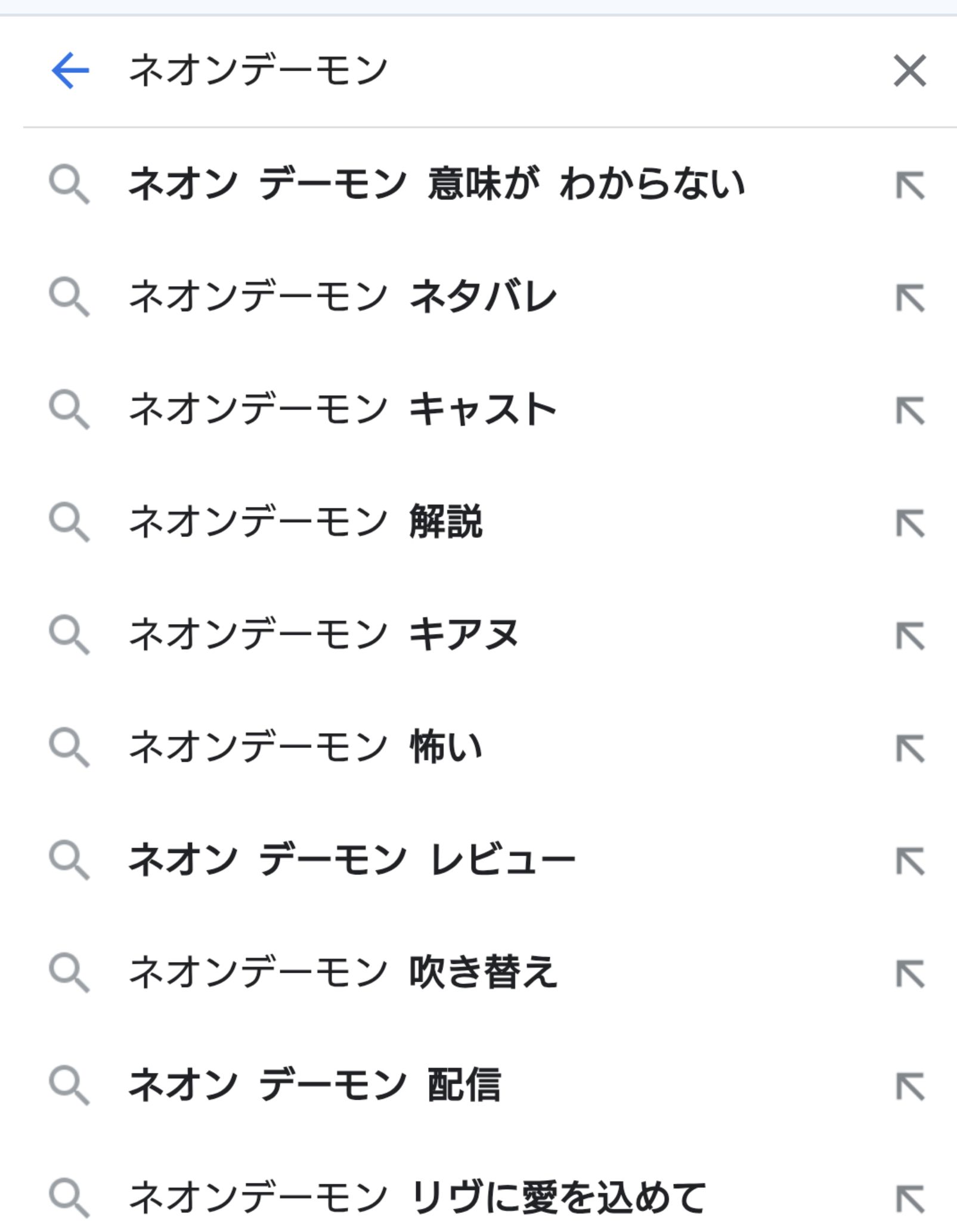This screenshot has height=1232, width=957.
Task: Click arrow icon for リヴに愛を込めて suggestion
Action: [x=910, y=1199]
